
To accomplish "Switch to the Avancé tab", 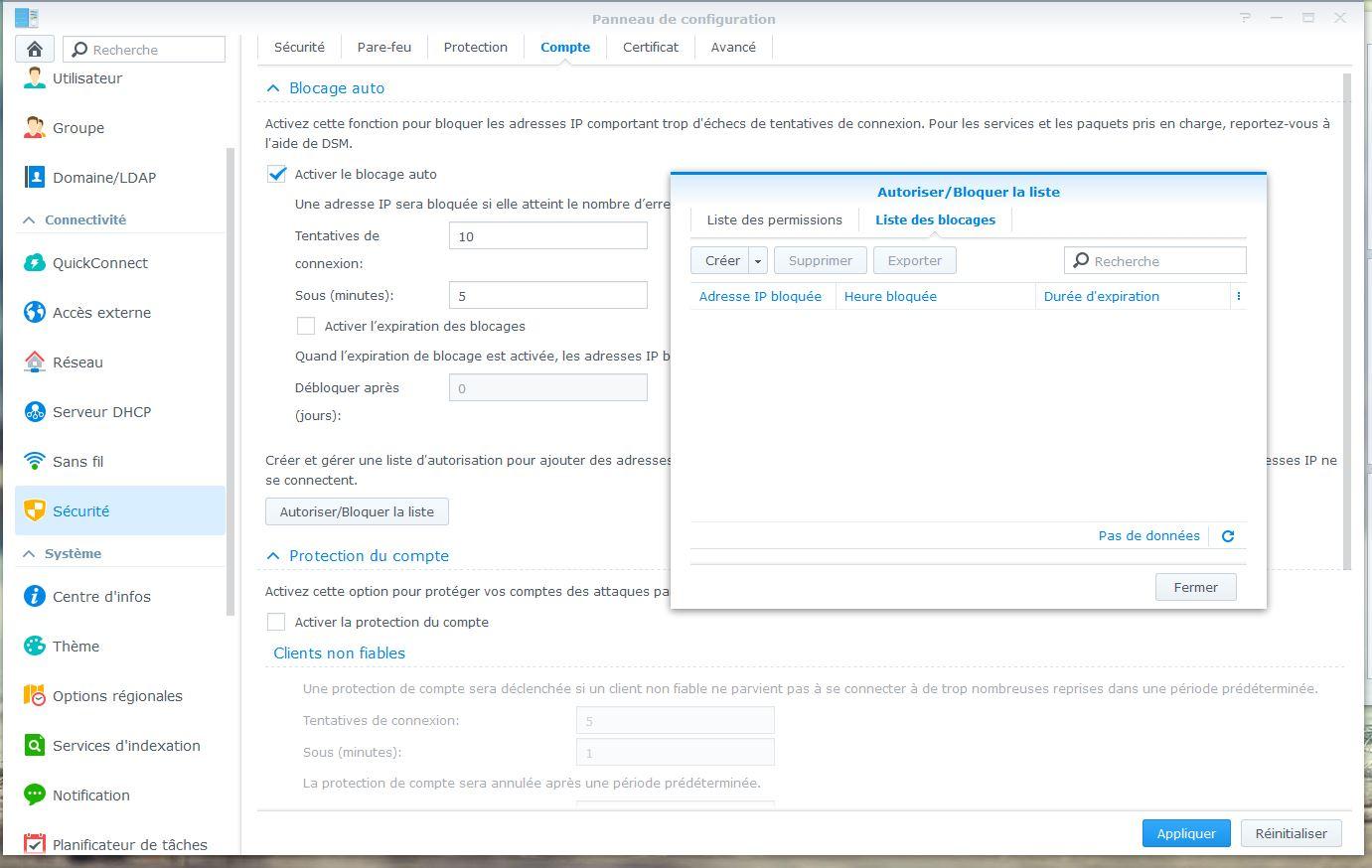I will click(x=733, y=47).
